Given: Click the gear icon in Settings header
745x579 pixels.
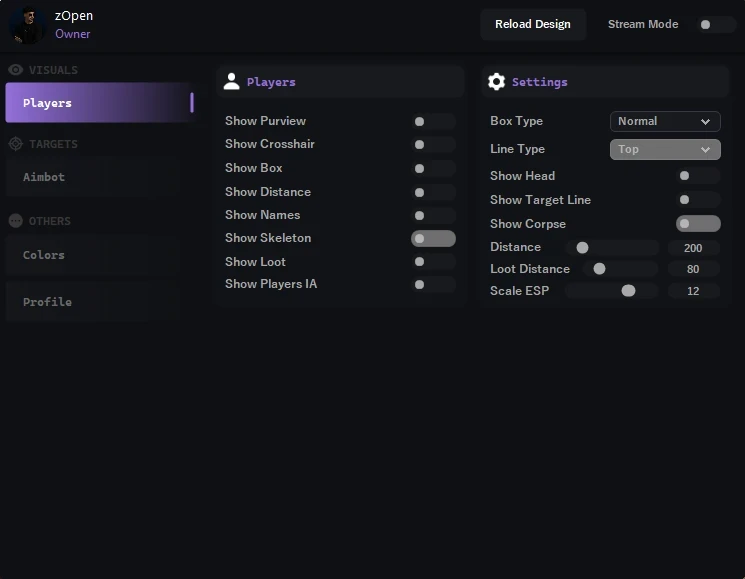Looking at the screenshot, I should click(496, 82).
